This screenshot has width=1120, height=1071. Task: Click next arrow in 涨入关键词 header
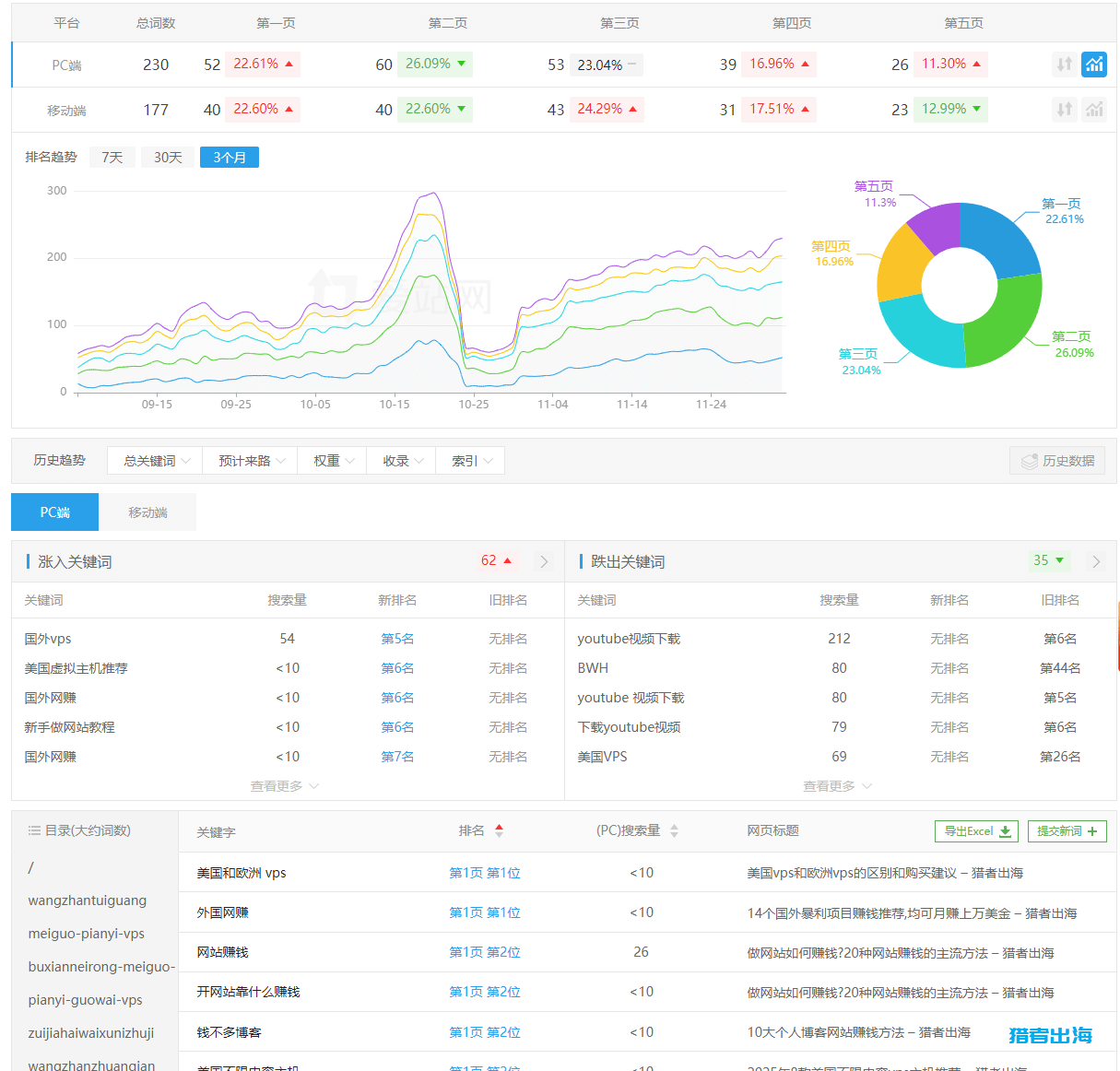click(544, 561)
